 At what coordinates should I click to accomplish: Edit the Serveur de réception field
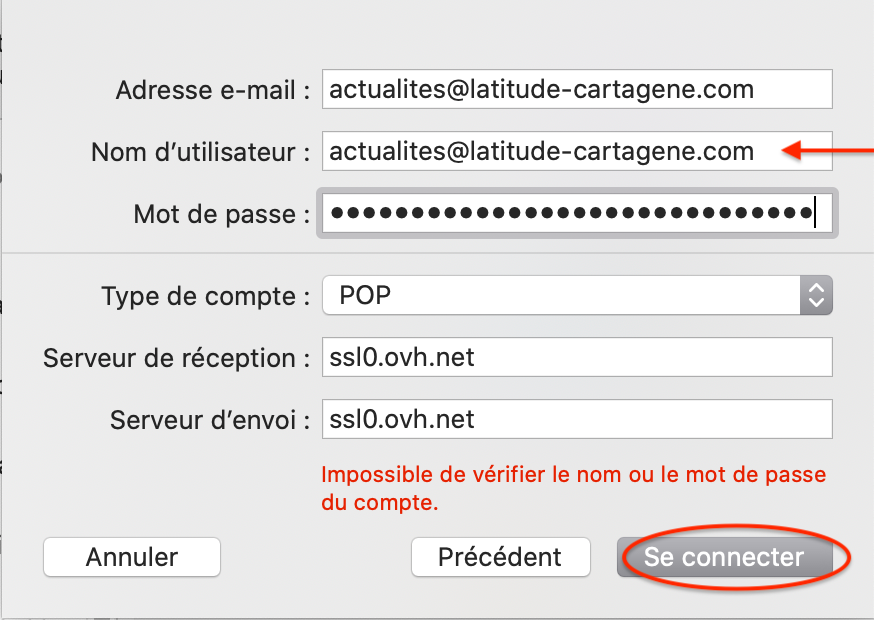click(577, 357)
